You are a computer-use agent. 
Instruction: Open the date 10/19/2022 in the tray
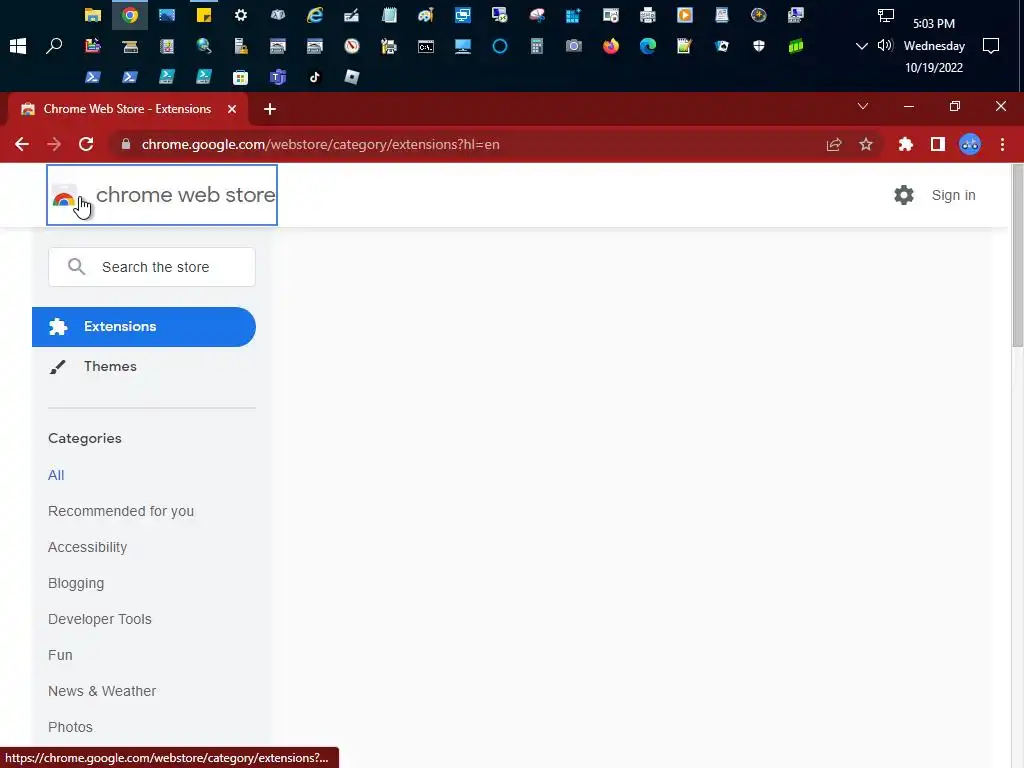tap(934, 67)
